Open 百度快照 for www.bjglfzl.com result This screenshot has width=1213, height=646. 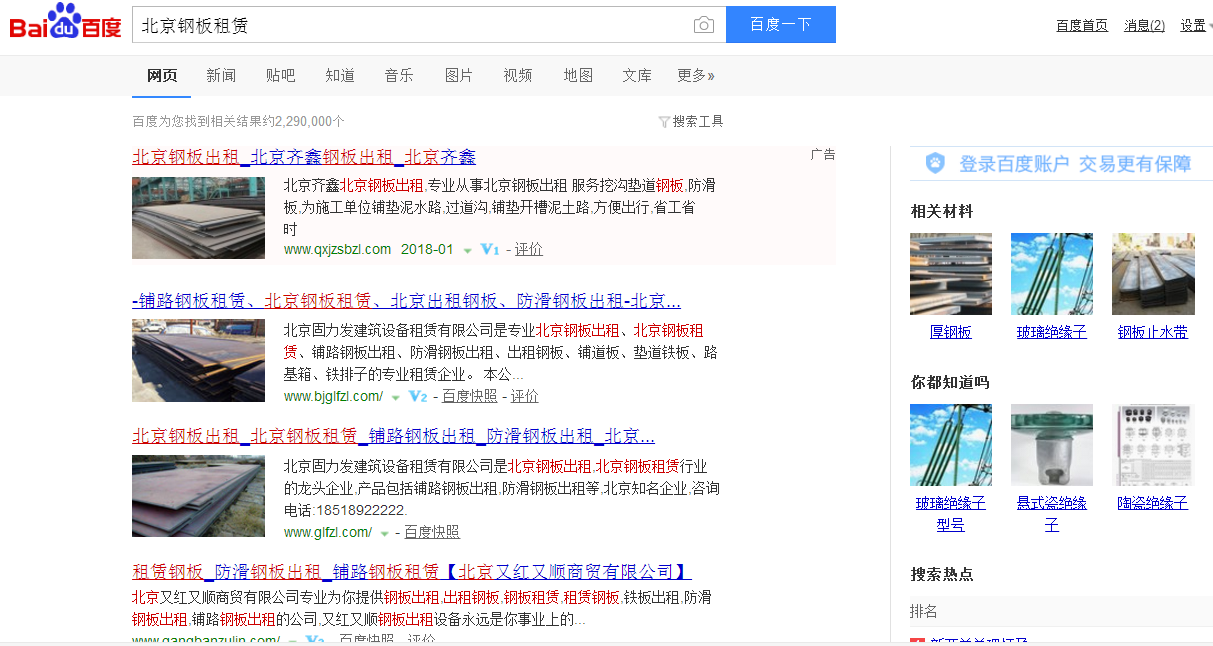point(469,396)
